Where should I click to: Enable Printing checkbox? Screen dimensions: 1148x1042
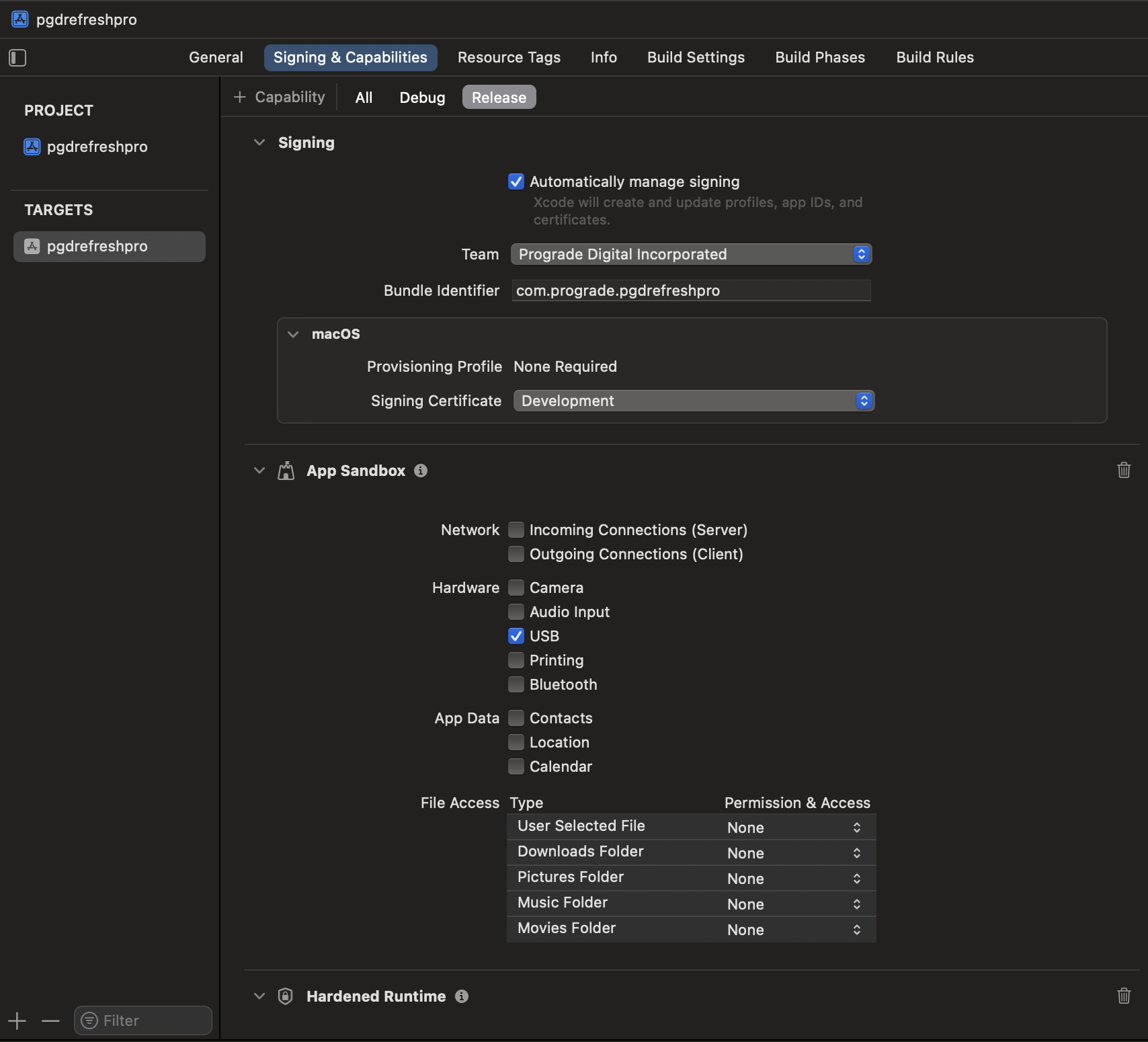coord(516,660)
